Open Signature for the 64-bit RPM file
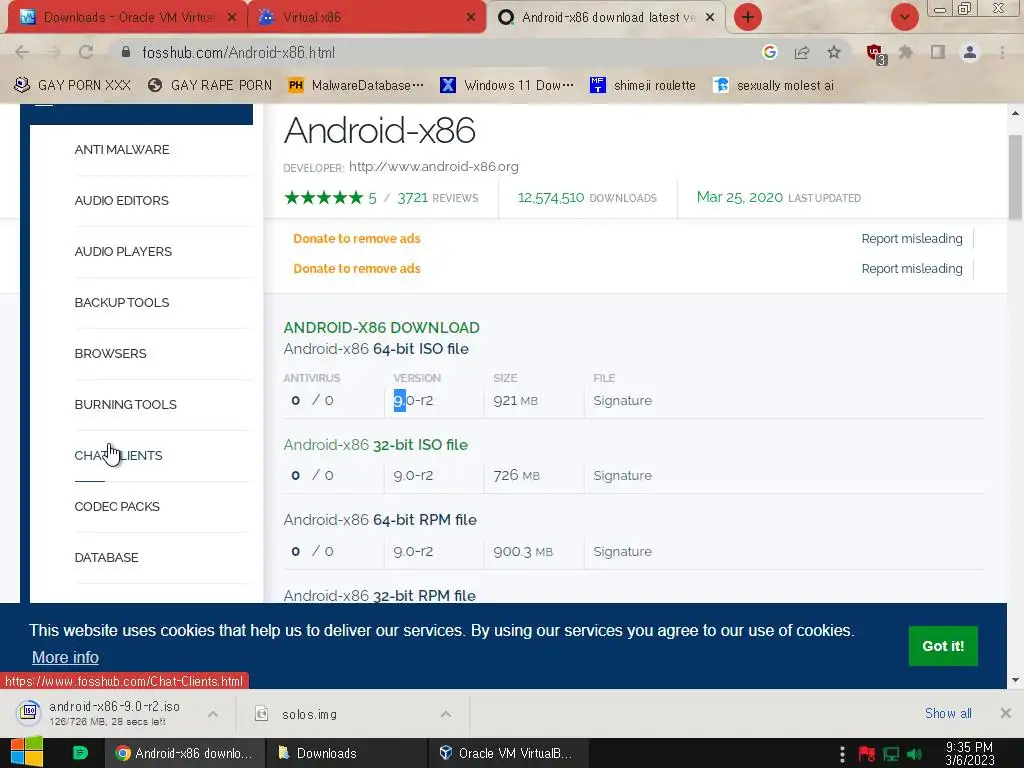 622,551
